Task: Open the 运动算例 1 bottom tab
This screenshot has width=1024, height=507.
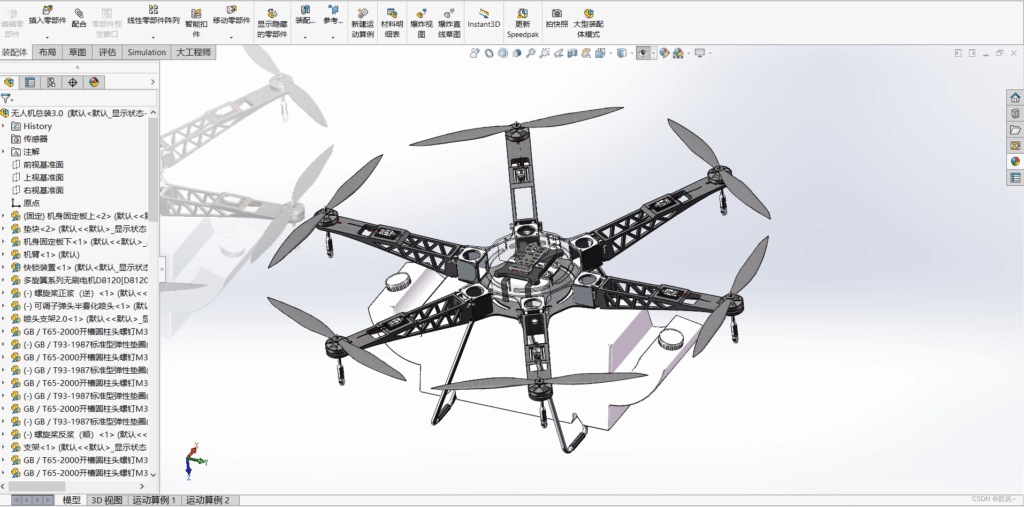Action: click(x=153, y=500)
